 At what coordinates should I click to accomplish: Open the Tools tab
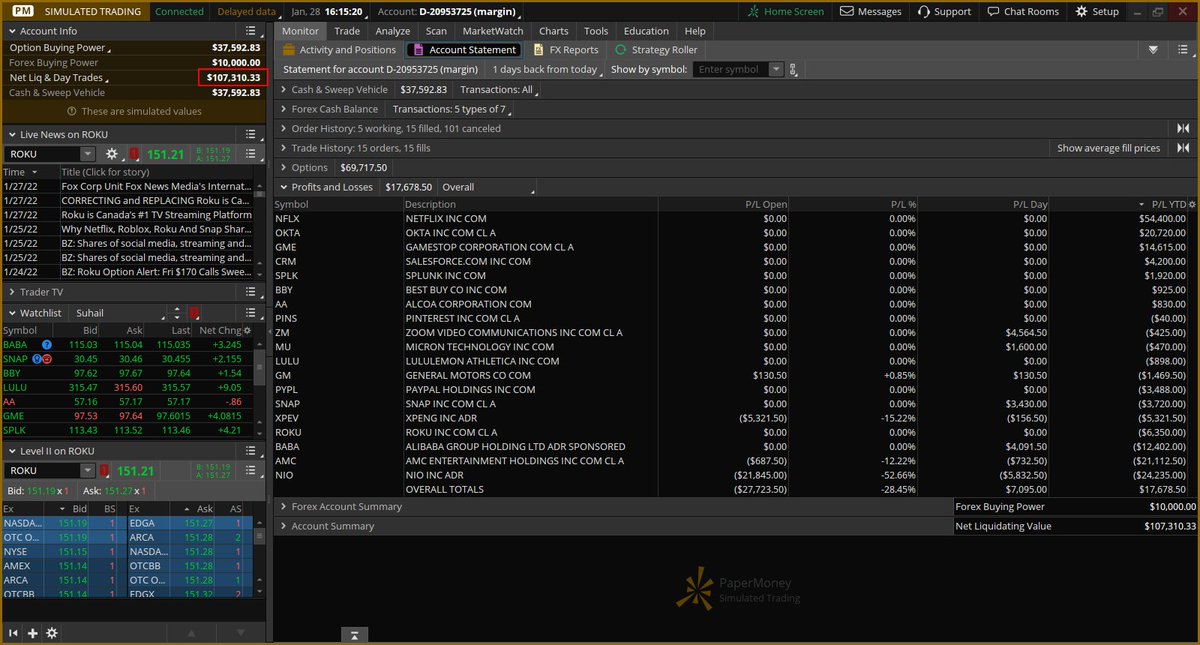pyautogui.click(x=596, y=31)
